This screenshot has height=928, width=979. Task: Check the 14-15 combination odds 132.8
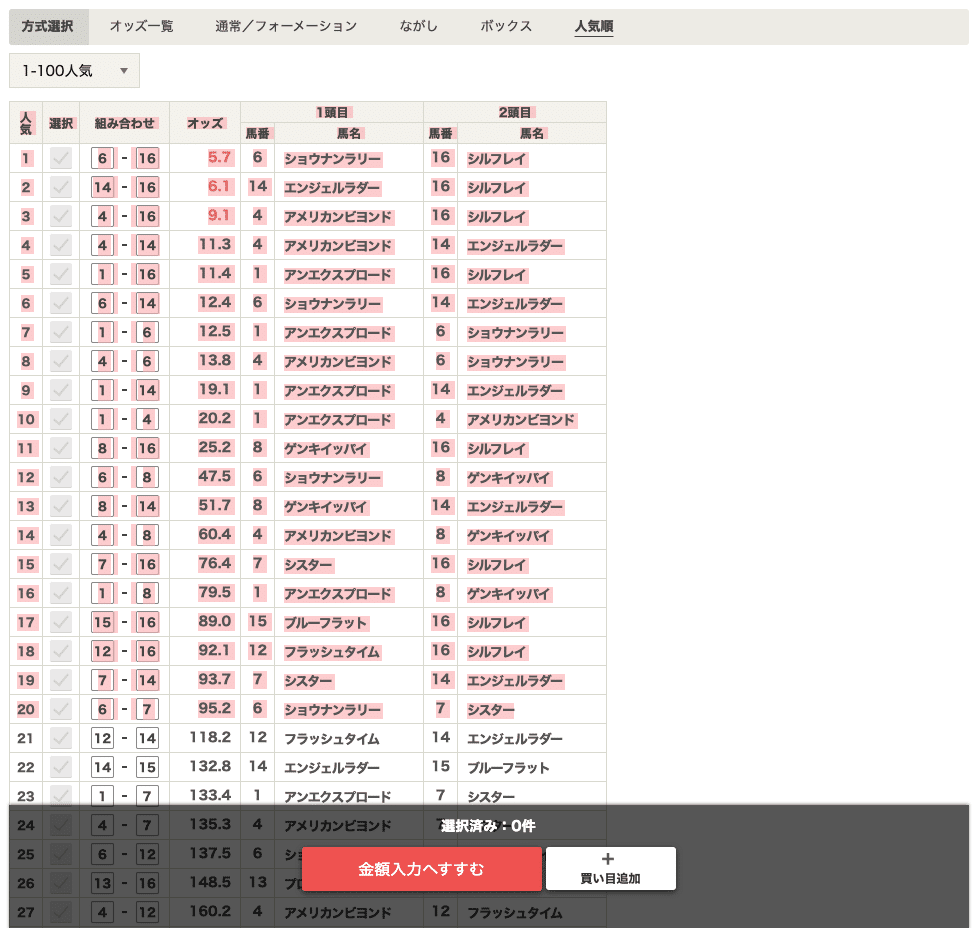(x=61, y=767)
